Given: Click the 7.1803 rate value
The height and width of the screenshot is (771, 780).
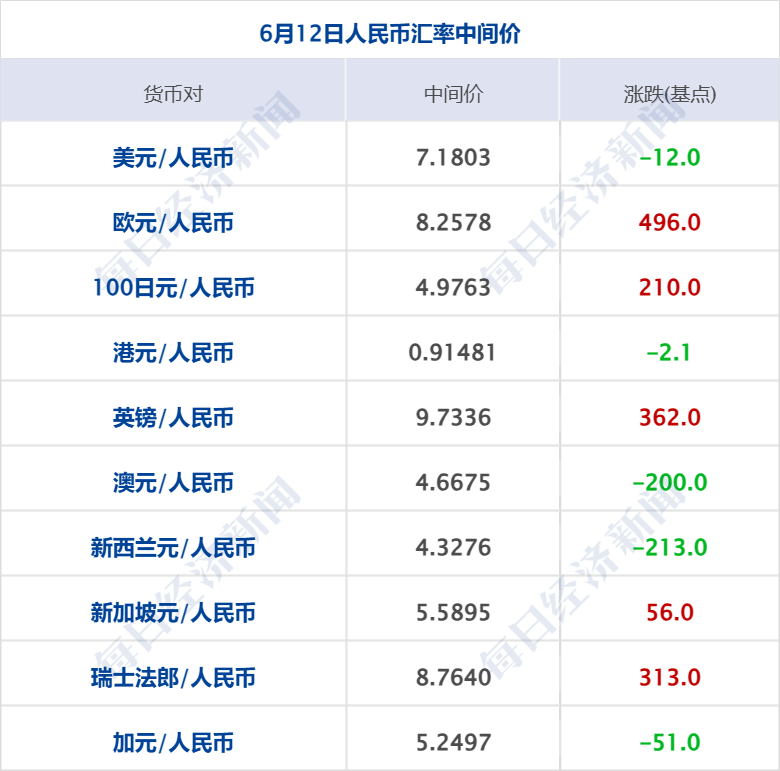Looking at the screenshot, I should coord(453,158).
